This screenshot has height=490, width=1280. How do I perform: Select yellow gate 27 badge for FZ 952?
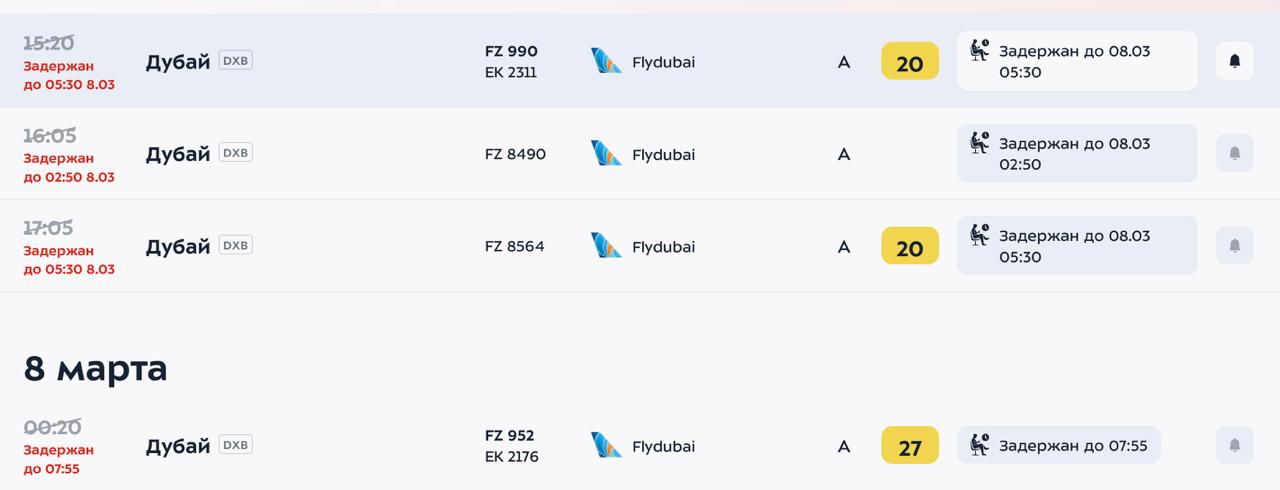[909, 446]
